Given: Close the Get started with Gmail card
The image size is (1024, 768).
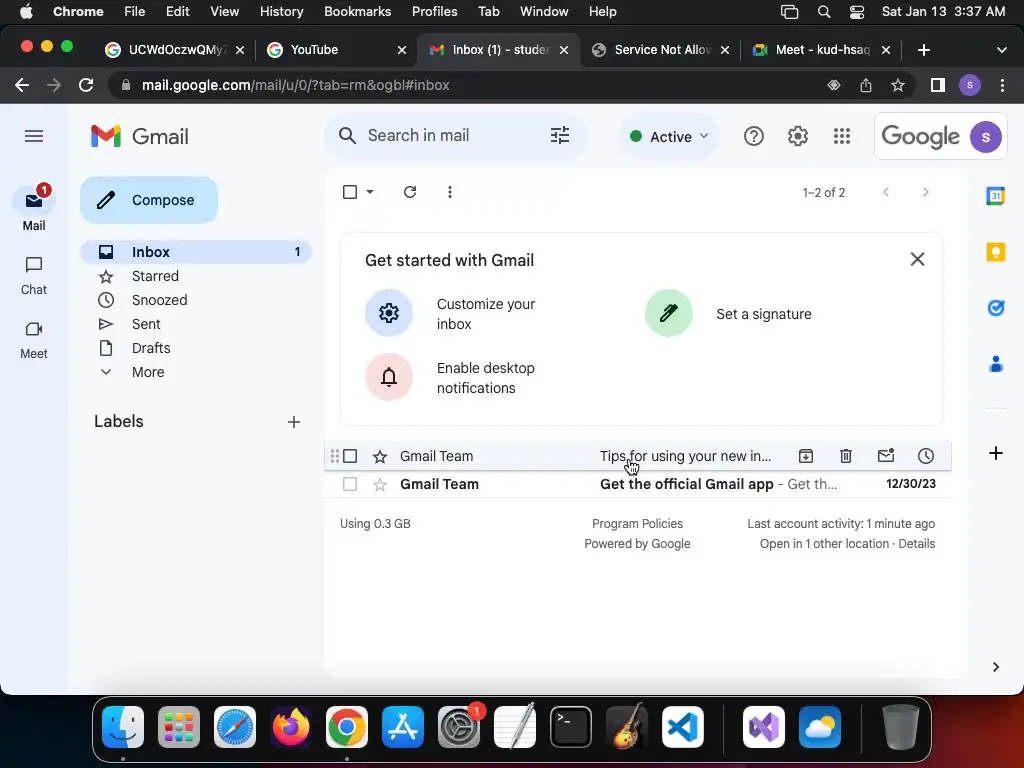Looking at the screenshot, I should 917,259.
